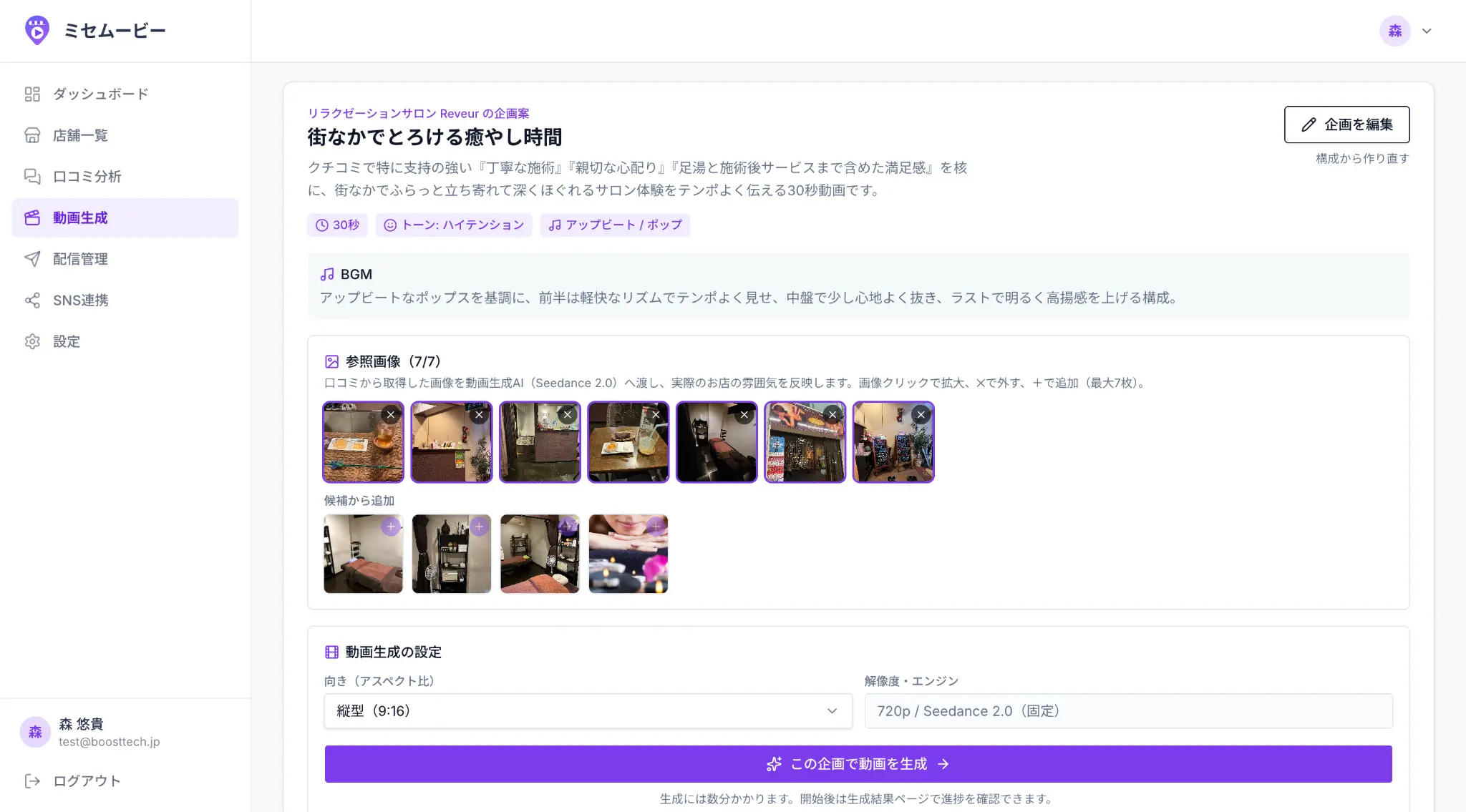Open the 口コミ分析 menu item

click(x=125, y=176)
